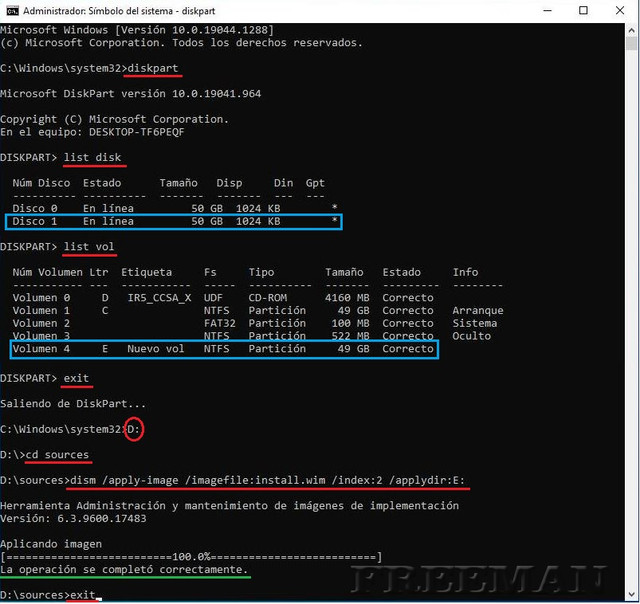The image size is (640, 604).
Task: Click 'Microsoft Windows [Versión 10.0.19044.1288]' line
Action: pos(137,30)
